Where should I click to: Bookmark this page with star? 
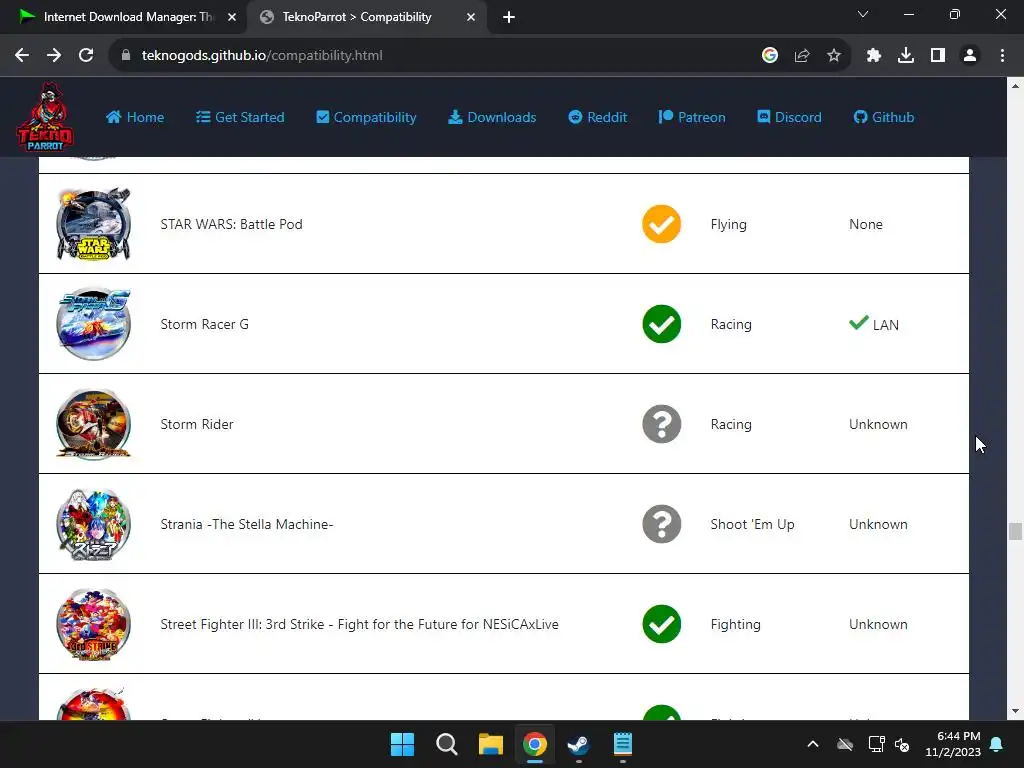point(834,56)
